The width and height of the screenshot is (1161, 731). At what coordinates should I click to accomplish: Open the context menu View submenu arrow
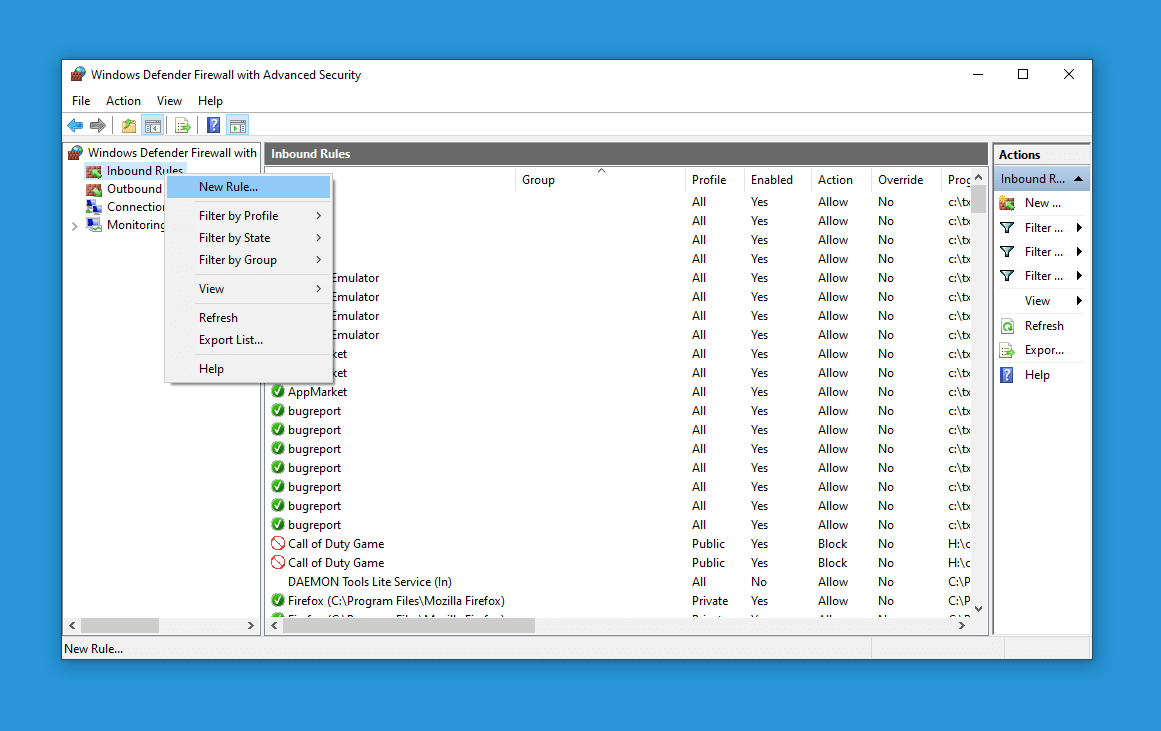tap(319, 289)
